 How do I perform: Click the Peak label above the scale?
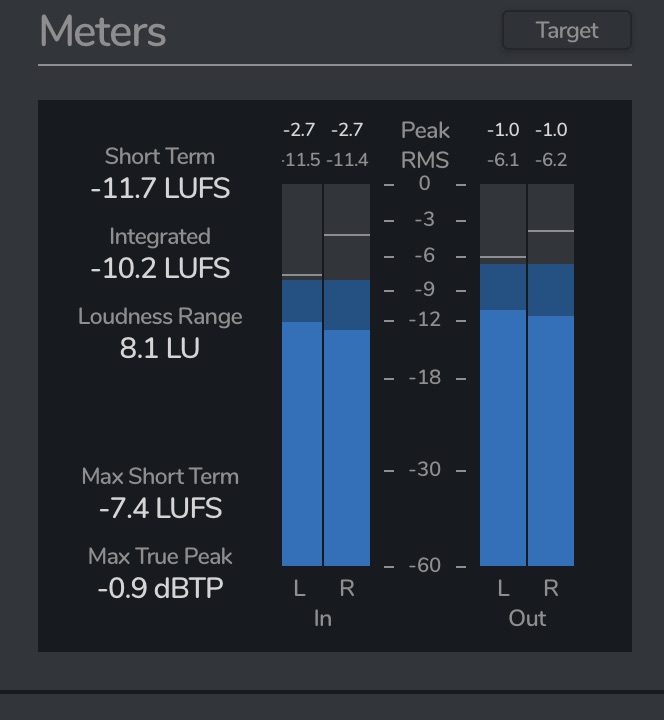425,130
